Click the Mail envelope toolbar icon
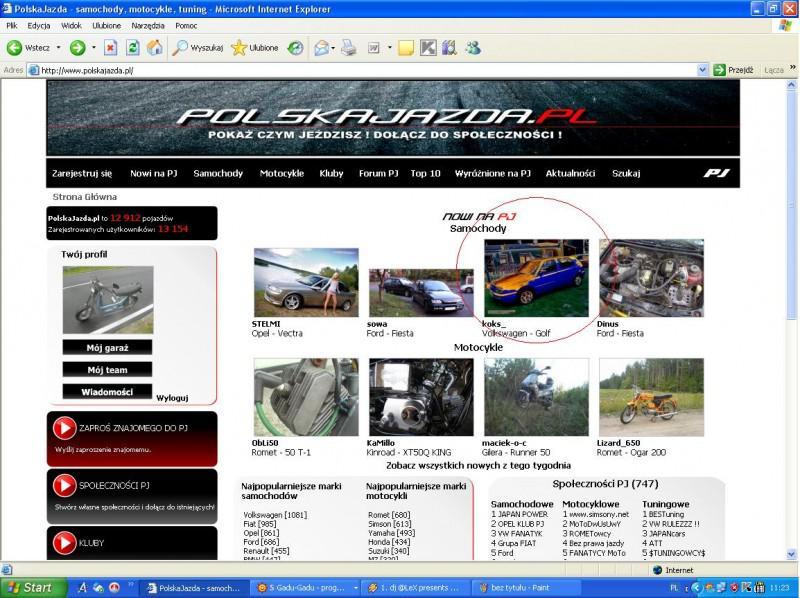 [x=321, y=48]
